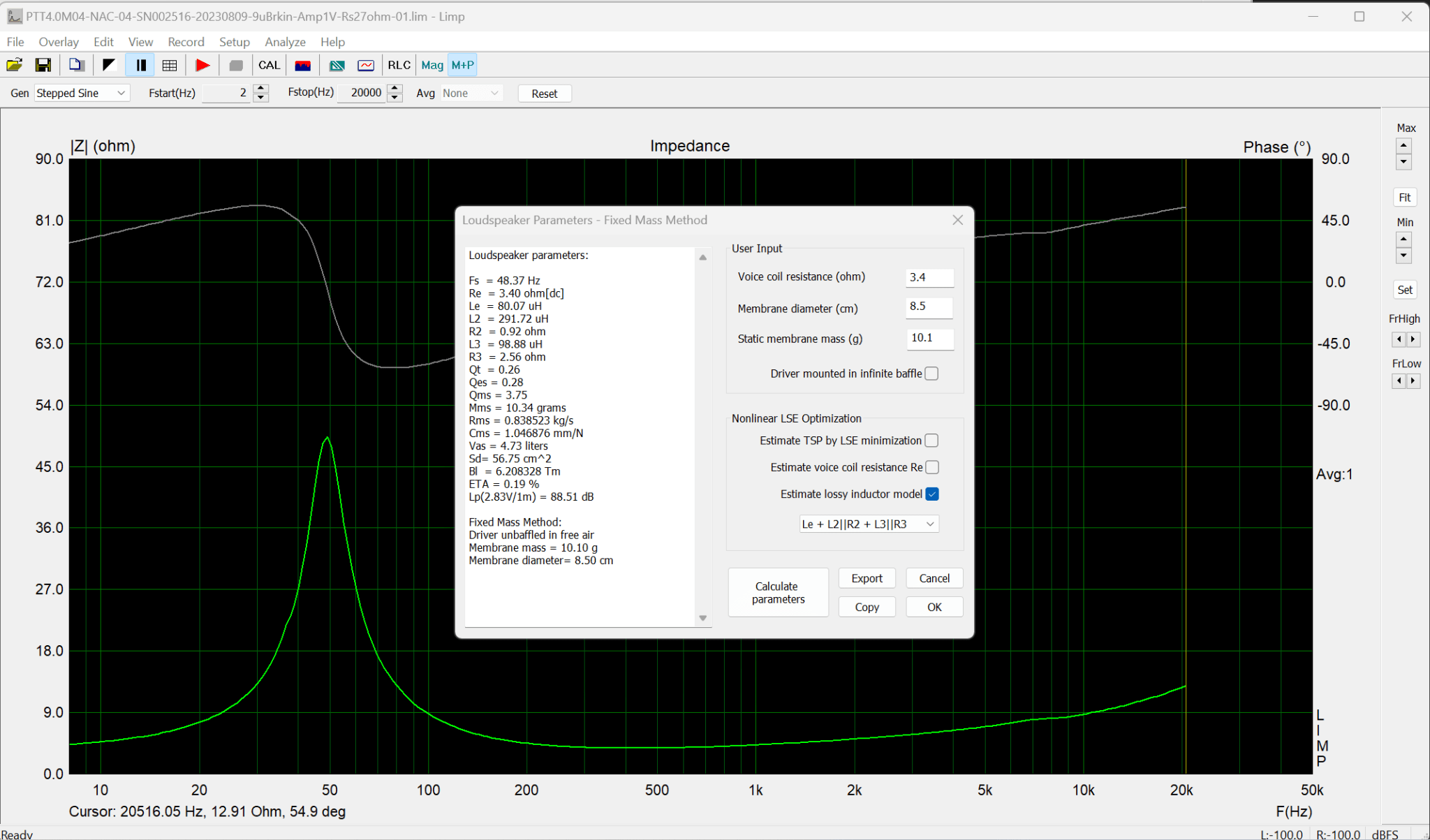
Task: Click the up arrow on the parameters list scrollbar
Action: click(x=702, y=258)
